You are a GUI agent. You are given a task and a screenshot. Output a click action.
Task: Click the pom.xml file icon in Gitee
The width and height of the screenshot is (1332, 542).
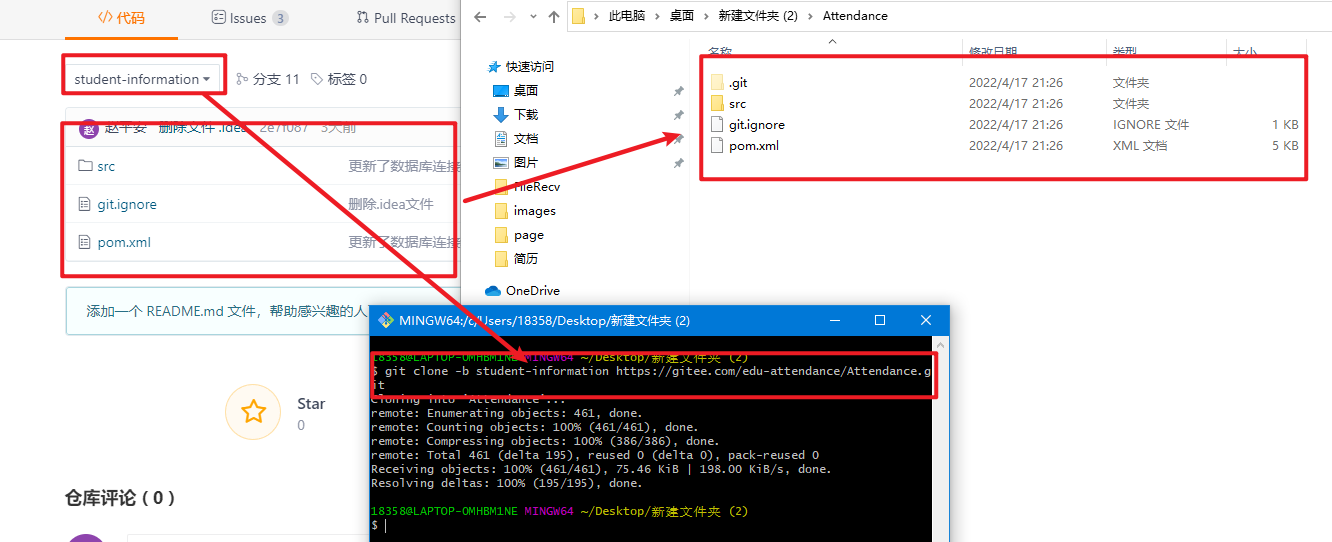pos(85,242)
